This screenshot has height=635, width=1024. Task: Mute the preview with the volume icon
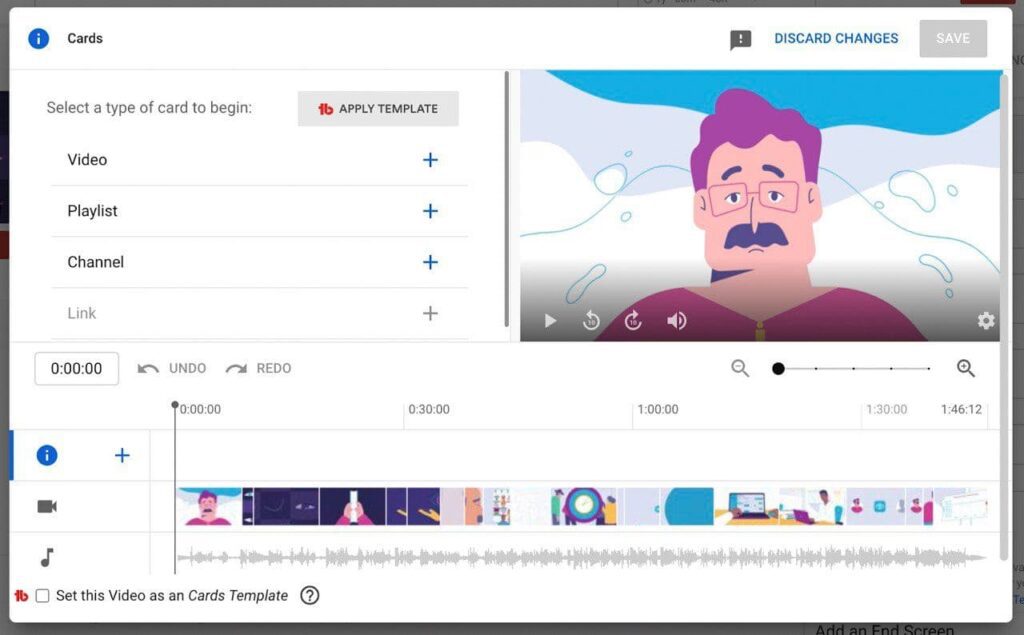[x=676, y=320]
